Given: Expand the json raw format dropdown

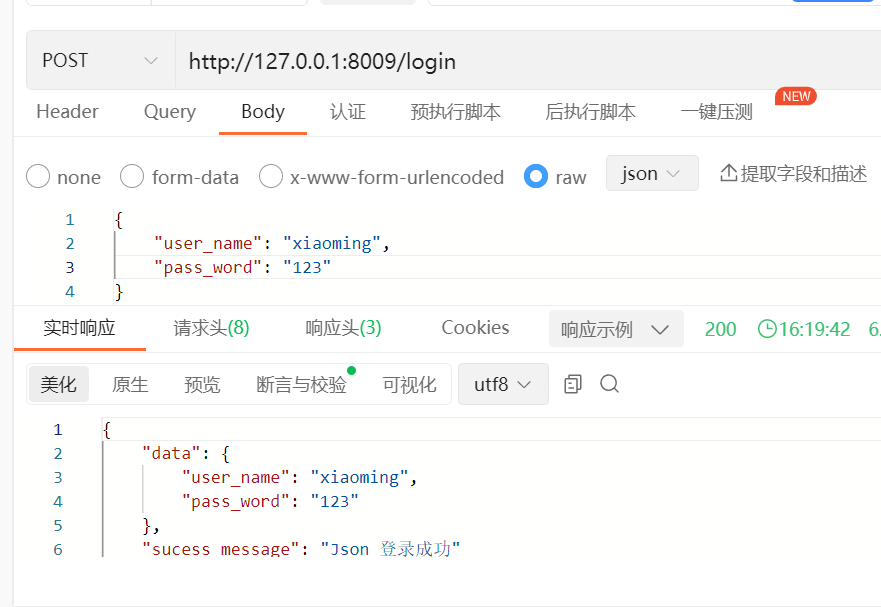Looking at the screenshot, I should (651, 174).
